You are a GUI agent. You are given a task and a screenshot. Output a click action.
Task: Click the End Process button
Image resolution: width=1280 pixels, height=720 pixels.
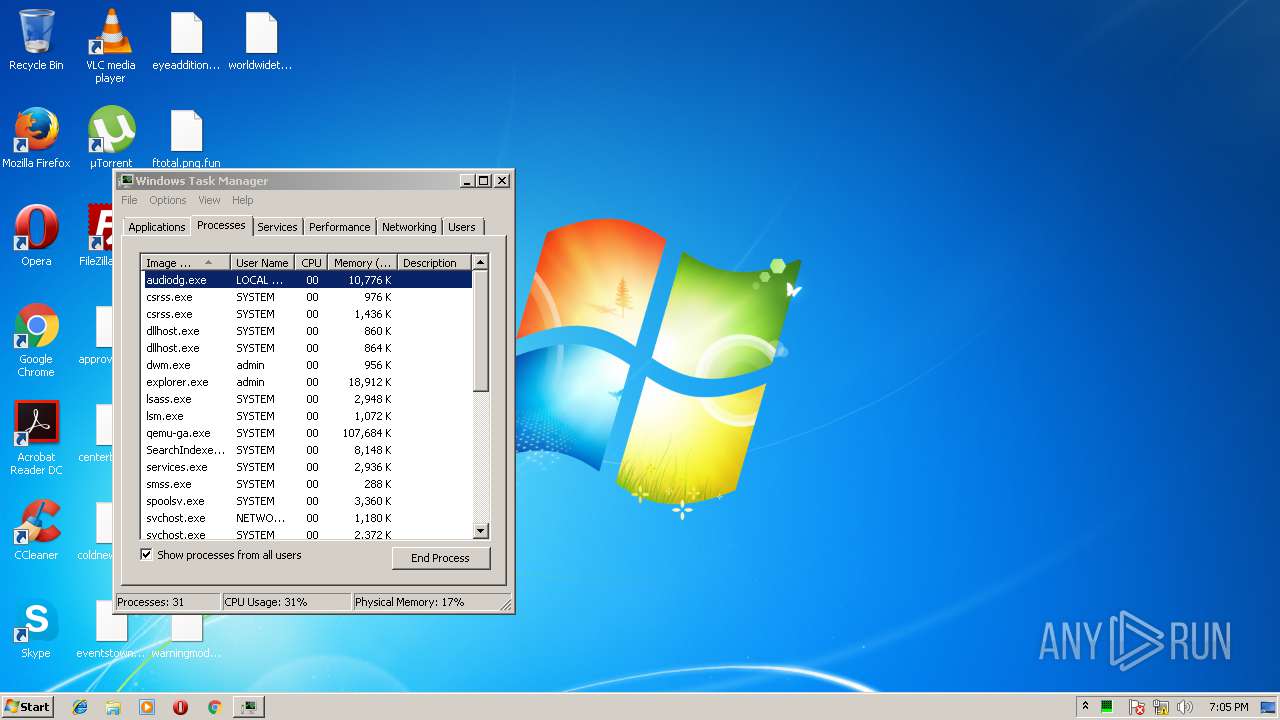tap(441, 558)
